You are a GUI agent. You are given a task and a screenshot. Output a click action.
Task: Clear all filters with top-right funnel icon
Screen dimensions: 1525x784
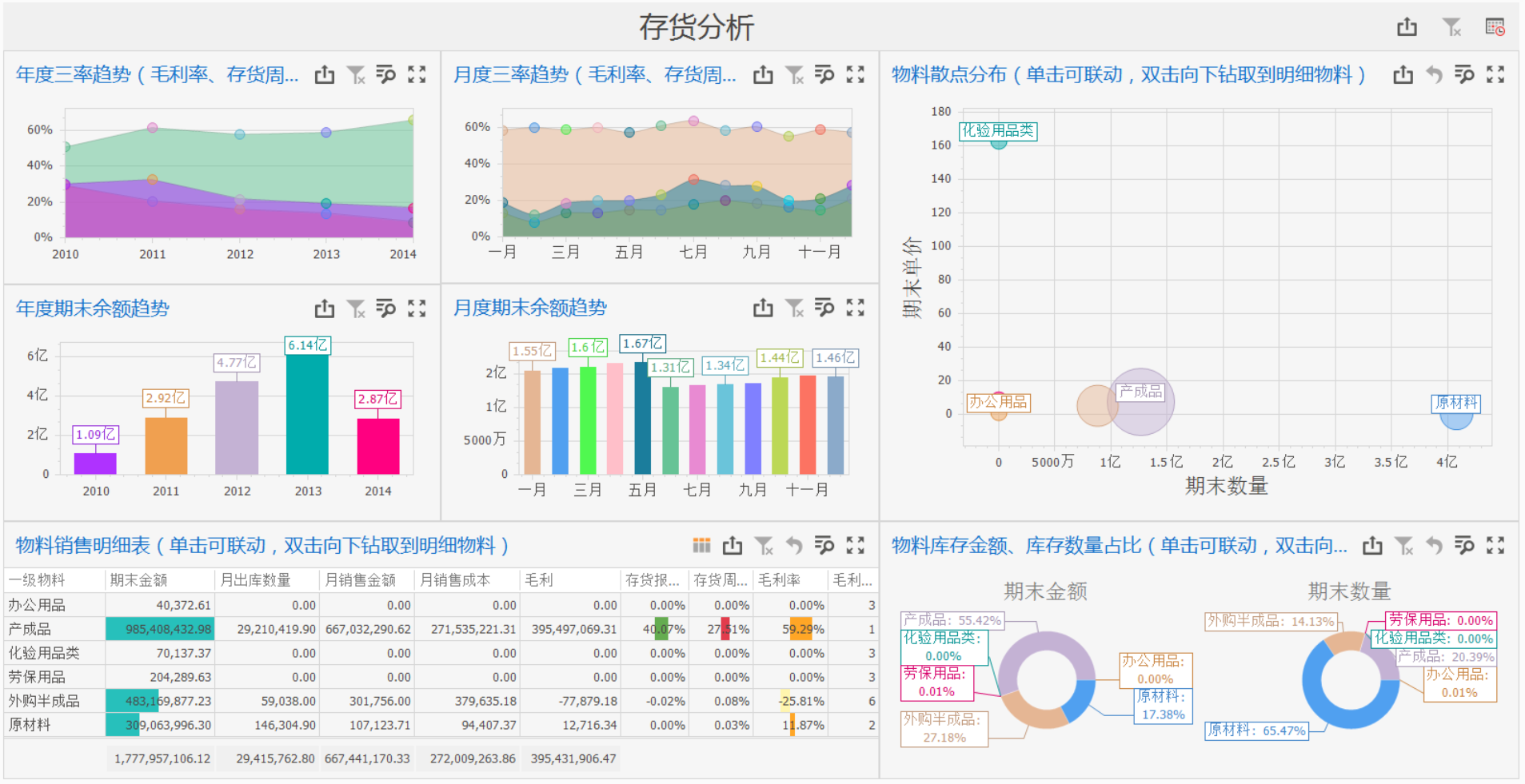click(1450, 26)
